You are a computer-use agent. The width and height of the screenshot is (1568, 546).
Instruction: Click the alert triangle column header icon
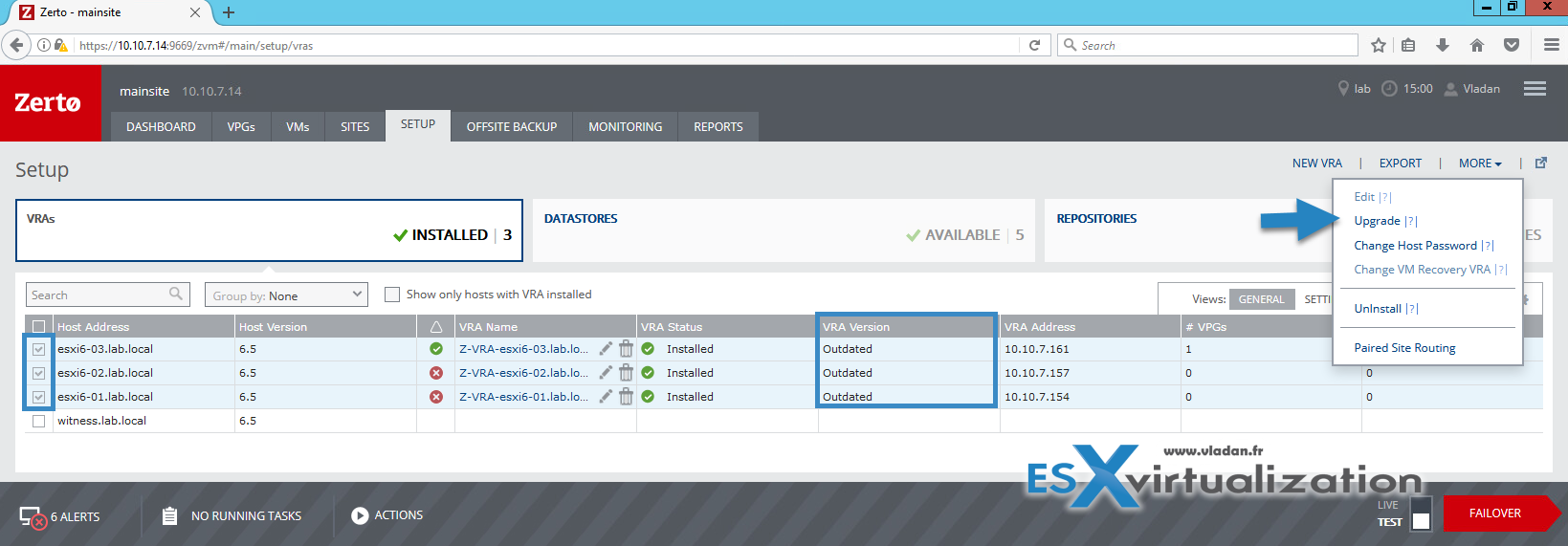point(436,327)
